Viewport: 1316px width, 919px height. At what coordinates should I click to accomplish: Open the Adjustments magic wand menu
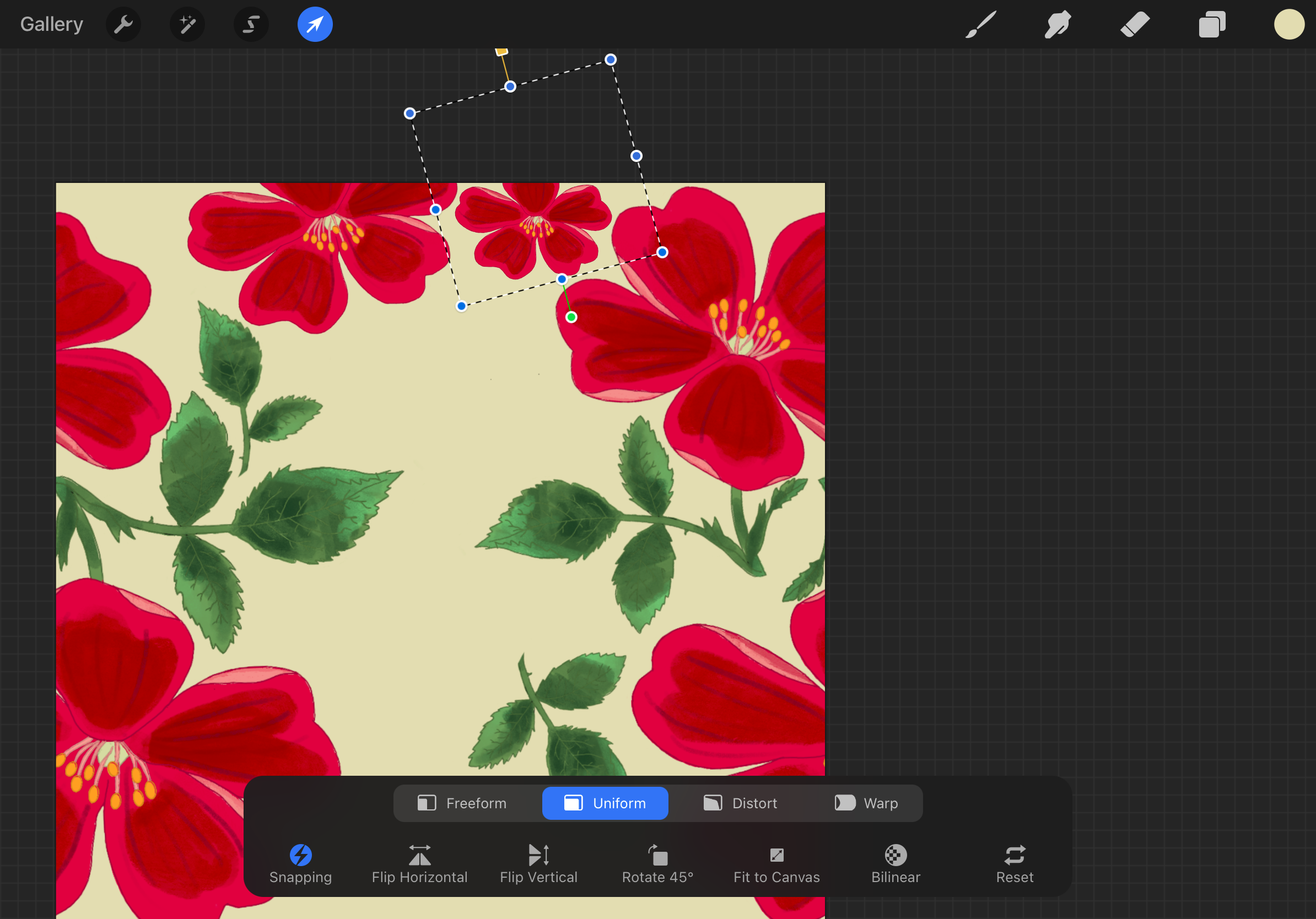pyautogui.click(x=187, y=25)
